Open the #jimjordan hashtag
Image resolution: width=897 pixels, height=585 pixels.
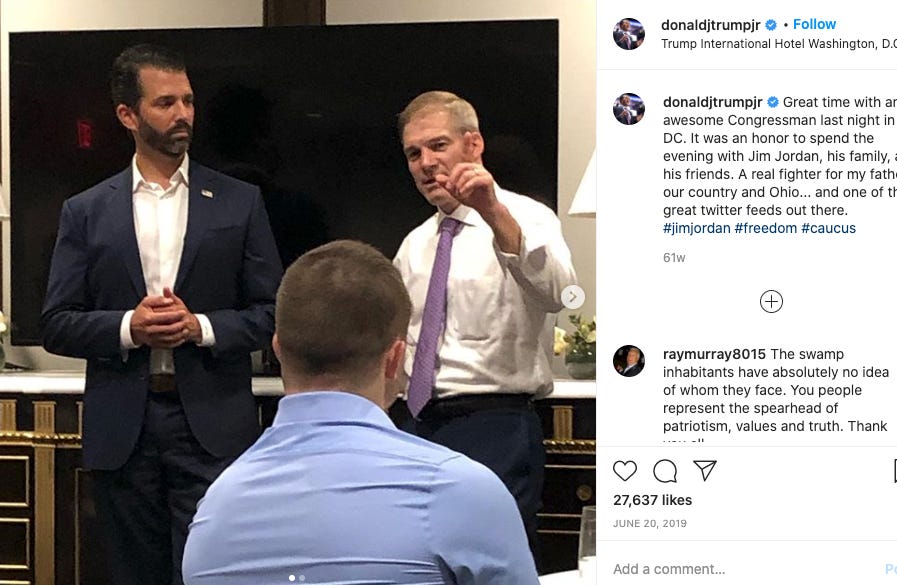pos(697,228)
